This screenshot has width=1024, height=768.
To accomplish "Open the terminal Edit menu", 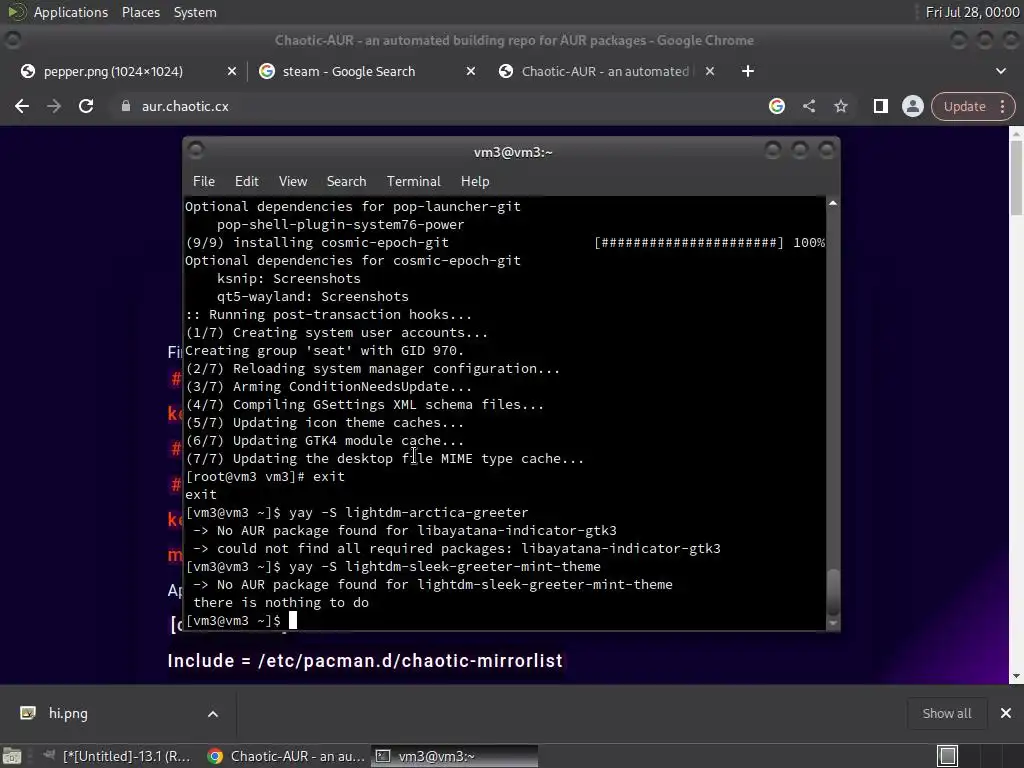I will [246, 182].
